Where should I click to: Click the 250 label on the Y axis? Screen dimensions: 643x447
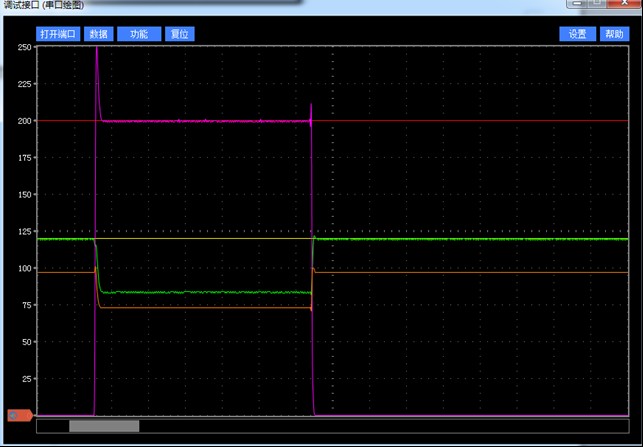[25, 47]
